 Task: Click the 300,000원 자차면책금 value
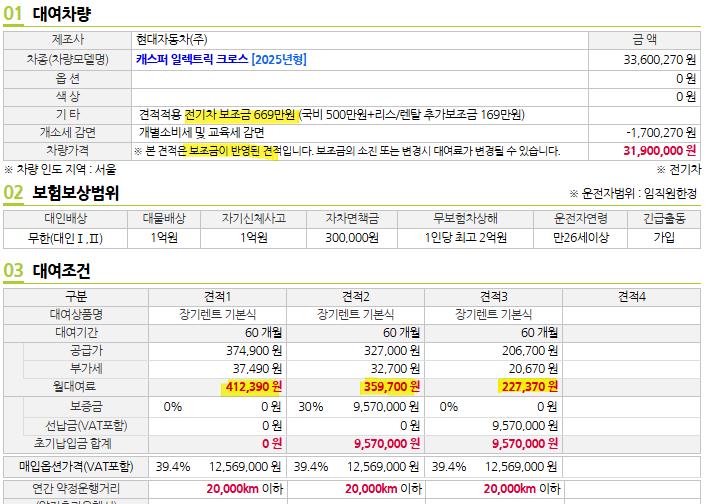[x=352, y=238]
